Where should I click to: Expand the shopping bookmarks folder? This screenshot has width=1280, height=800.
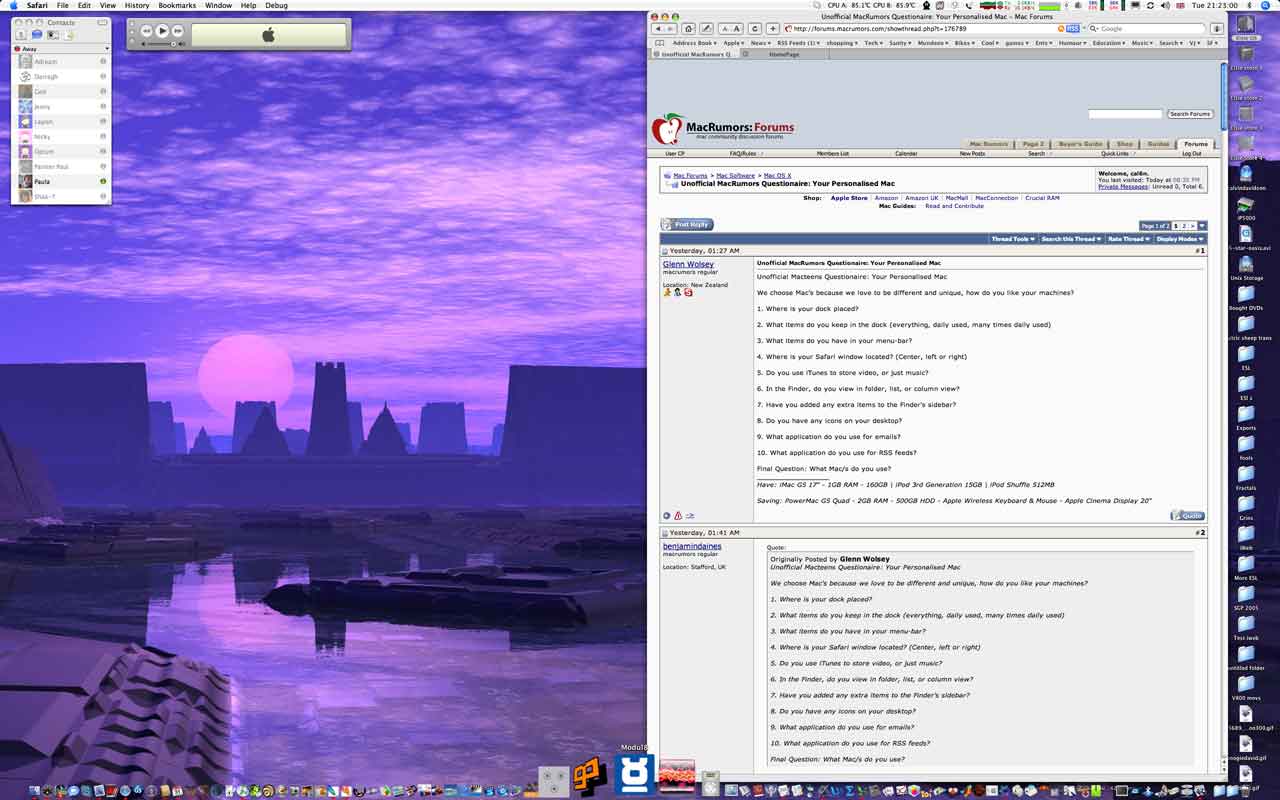[x=843, y=43]
